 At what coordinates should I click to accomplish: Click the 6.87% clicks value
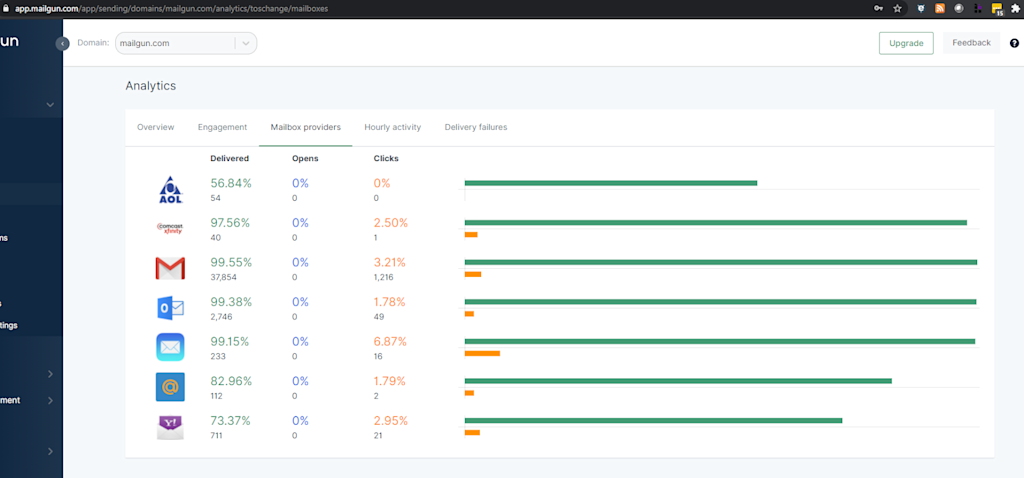[x=391, y=342]
